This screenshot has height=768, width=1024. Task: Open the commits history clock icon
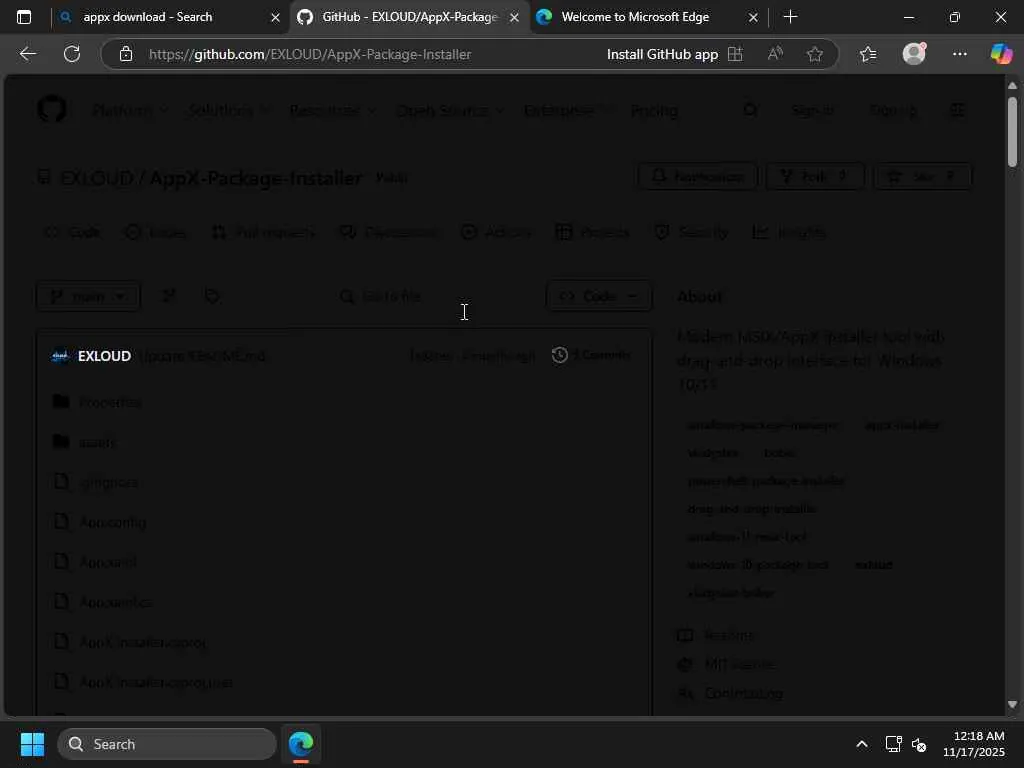560,355
